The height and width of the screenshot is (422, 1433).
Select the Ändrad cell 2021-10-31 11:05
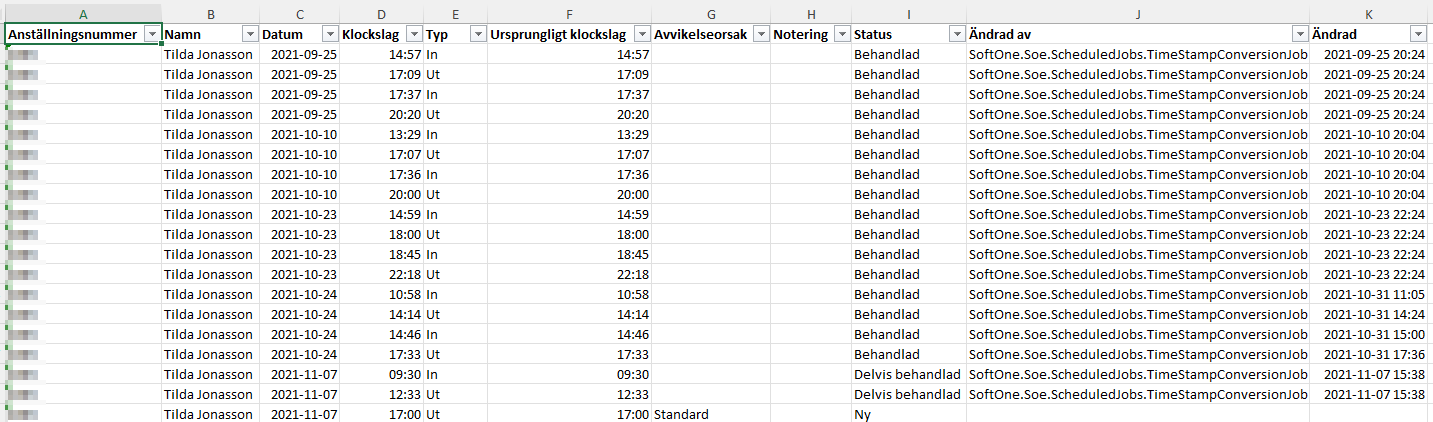pos(1369,294)
